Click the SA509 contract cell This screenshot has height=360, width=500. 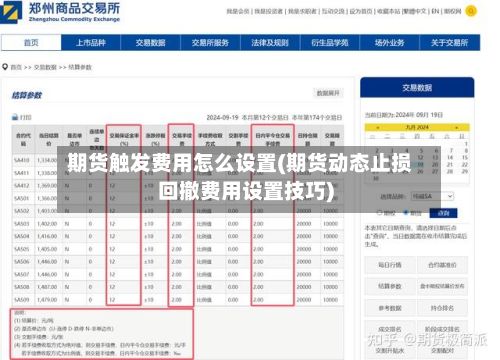(22, 300)
